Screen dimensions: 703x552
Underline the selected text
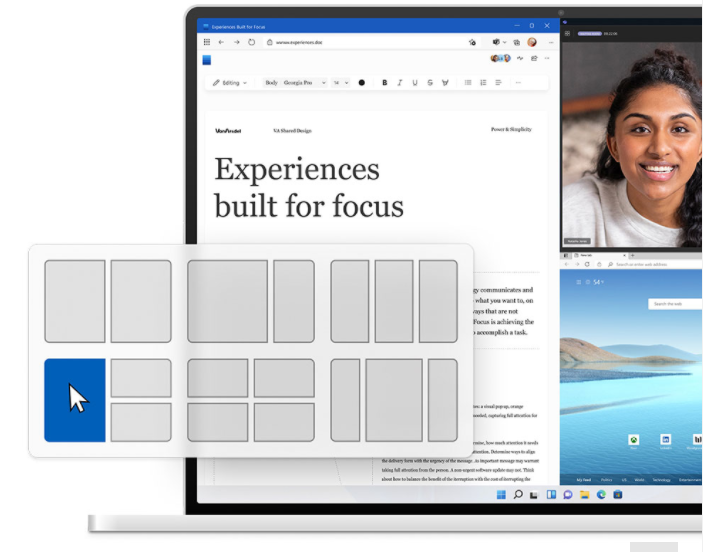coord(415,83)
